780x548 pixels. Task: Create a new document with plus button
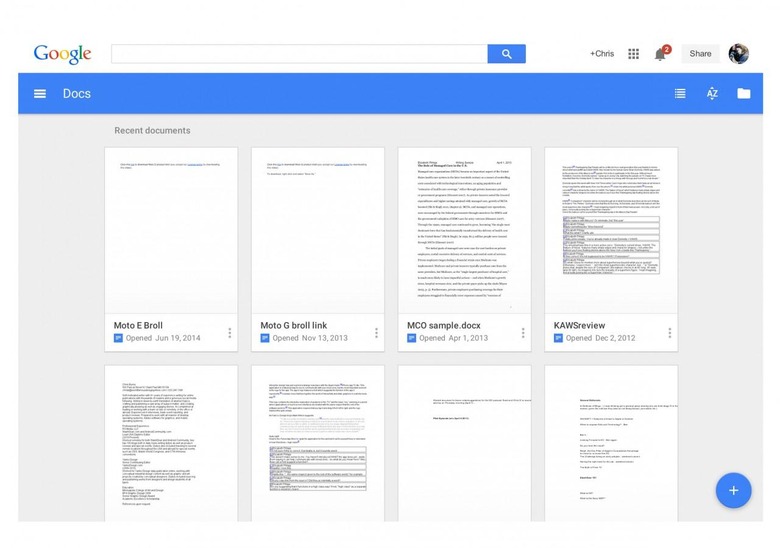(x=733, y=490)
